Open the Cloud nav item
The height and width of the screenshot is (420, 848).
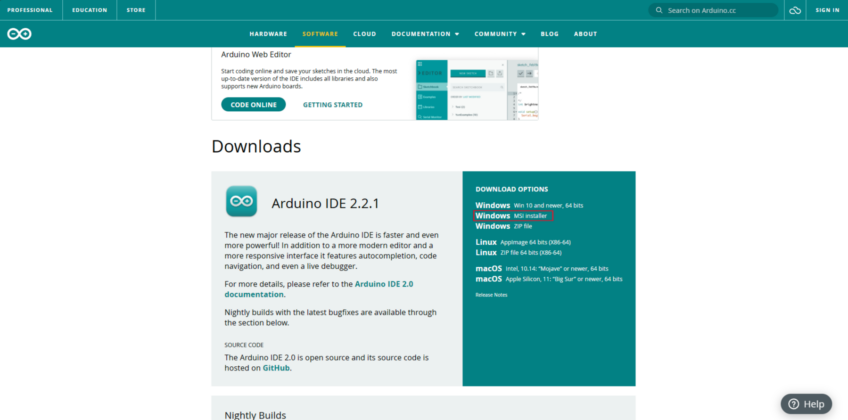[x=365, y=34]
